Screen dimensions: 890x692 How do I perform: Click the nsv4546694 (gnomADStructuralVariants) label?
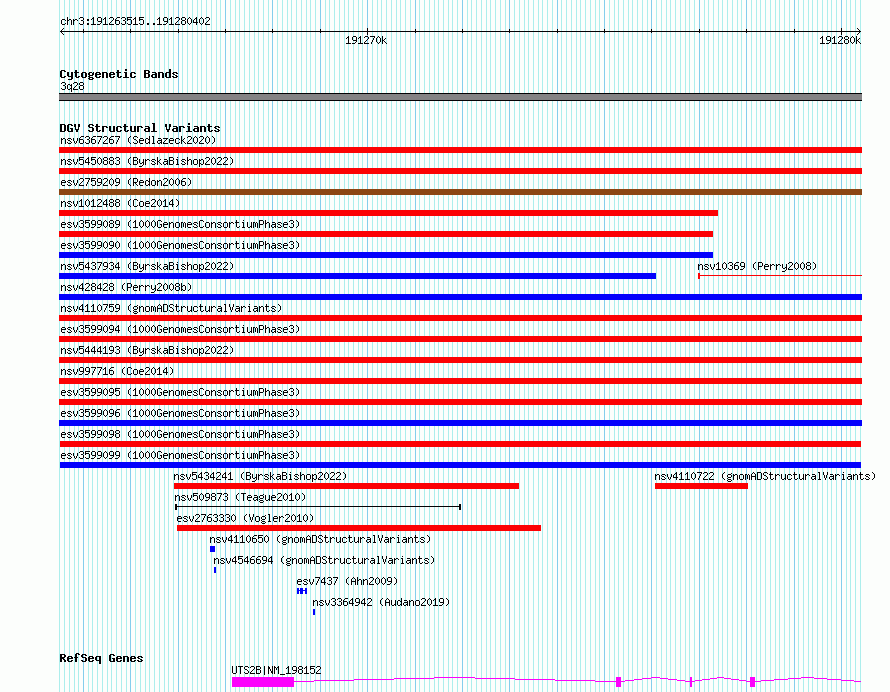(324, 560)
